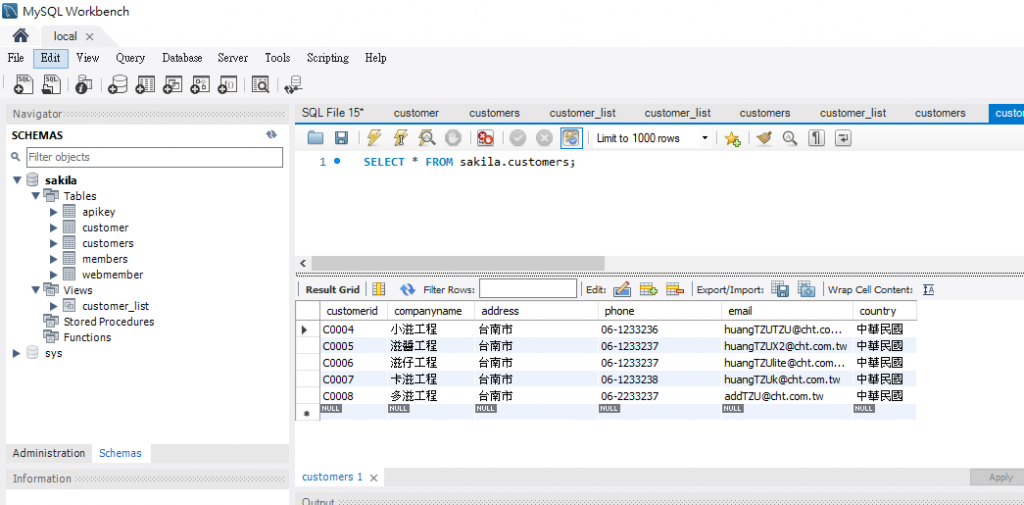Close the local connection tab
Viewport: 1024px width, 505px height.
click(89, 37)
